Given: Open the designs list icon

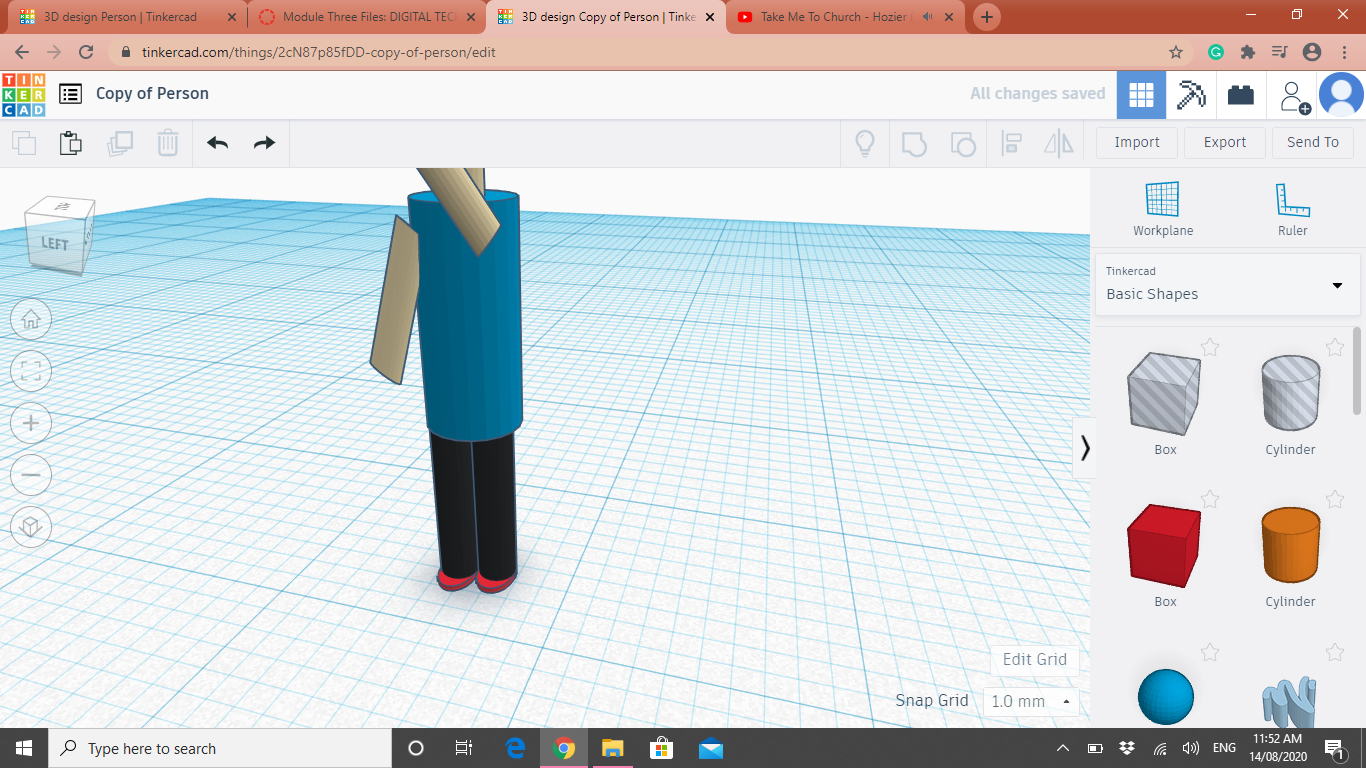Looking at the screenshot, I should (70, 94).
